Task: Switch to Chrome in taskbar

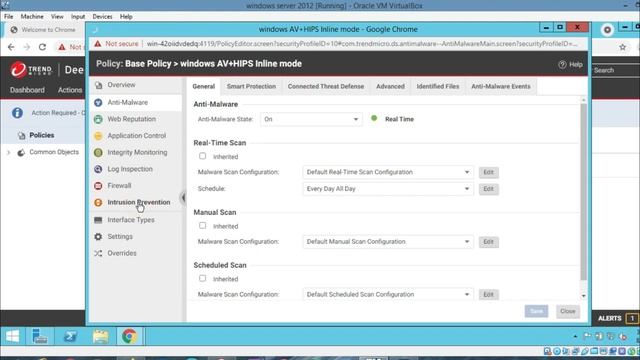Action: (129, 337)
